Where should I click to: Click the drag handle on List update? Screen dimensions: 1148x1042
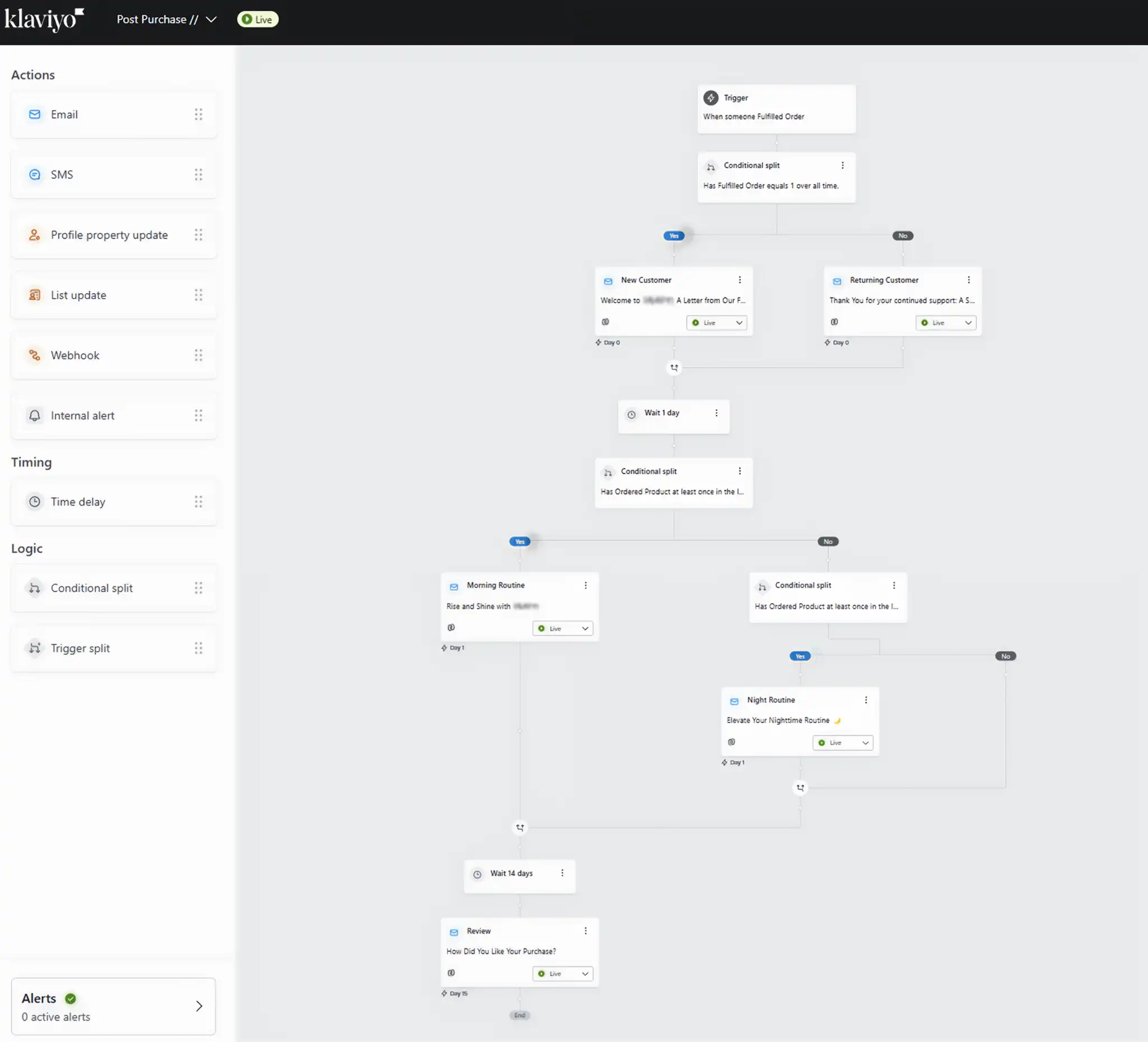coord(198,295)
